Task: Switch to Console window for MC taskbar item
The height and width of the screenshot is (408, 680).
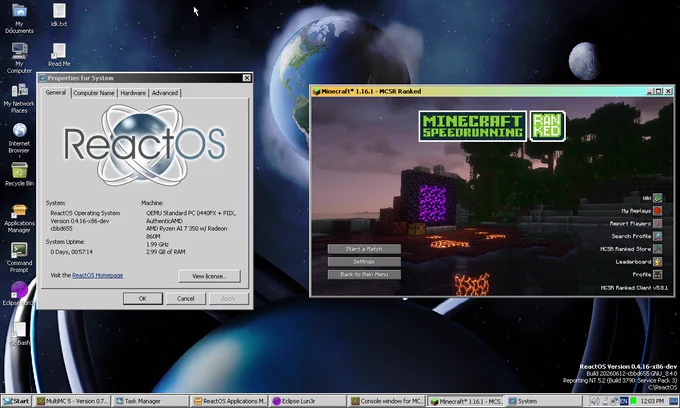Action: click(386, 401)
